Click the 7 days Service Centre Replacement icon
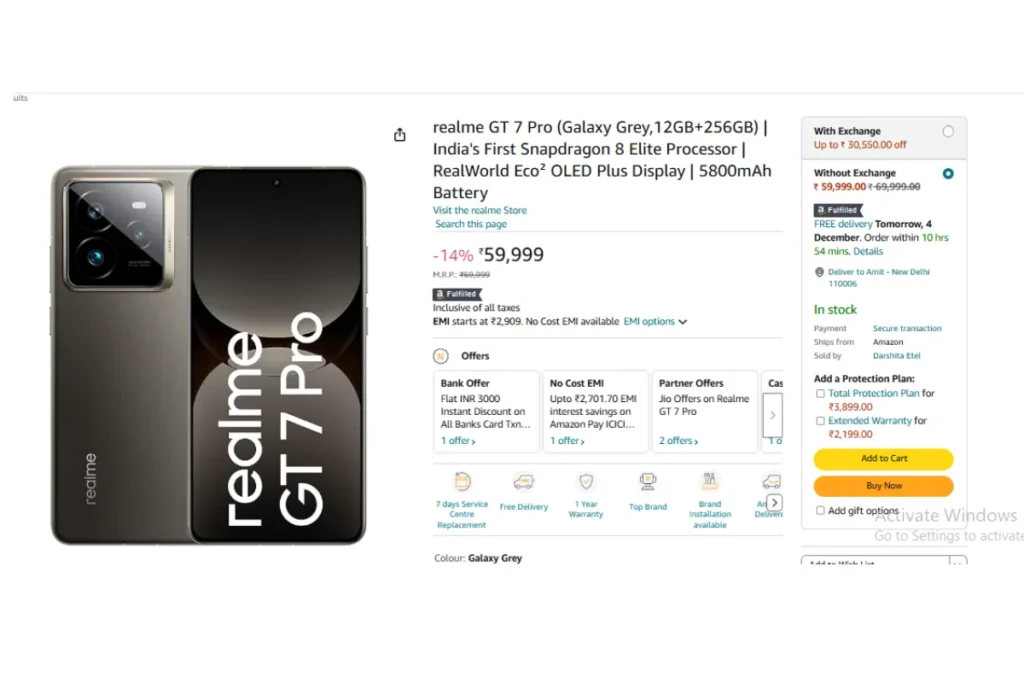This screenshot has height=683, width=1024. coord(462,482)
